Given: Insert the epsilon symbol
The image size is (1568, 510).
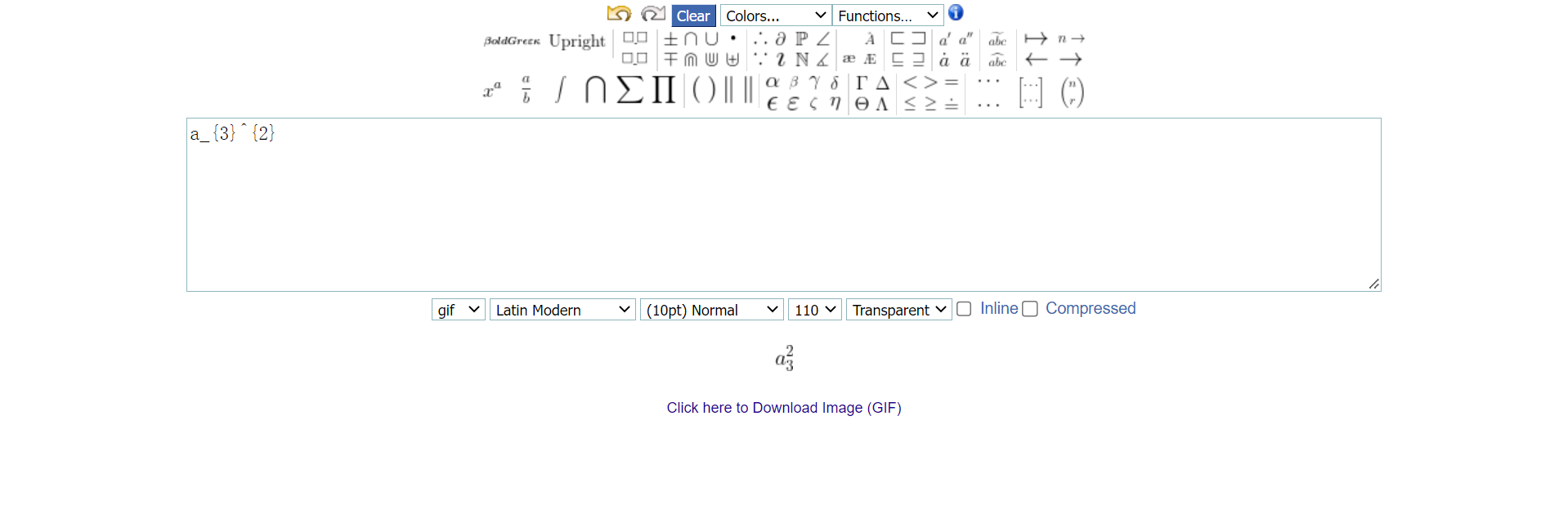Looking at the screenshot, I should pyautogui.click(x=772, y=104).
